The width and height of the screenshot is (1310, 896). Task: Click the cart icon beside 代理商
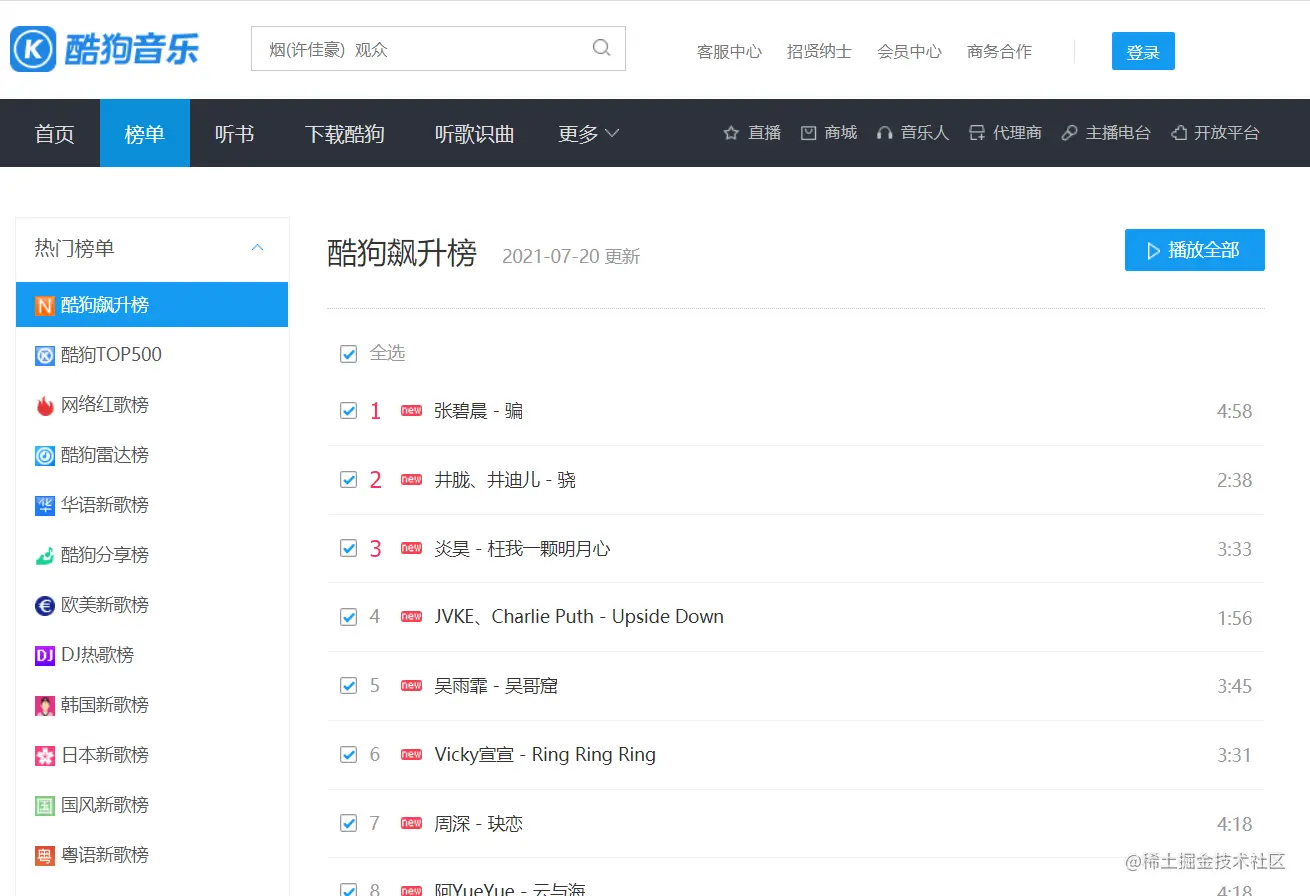977,133
